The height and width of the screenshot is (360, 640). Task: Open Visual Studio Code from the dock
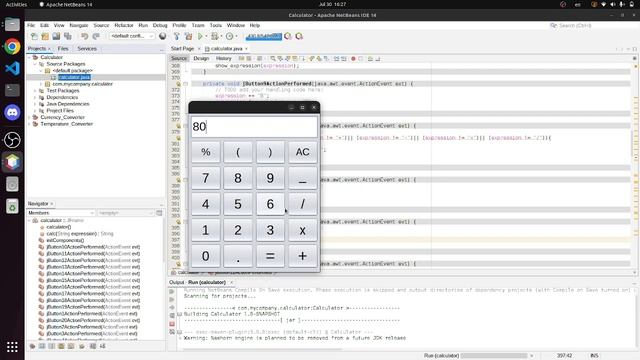tap(12, 68)
